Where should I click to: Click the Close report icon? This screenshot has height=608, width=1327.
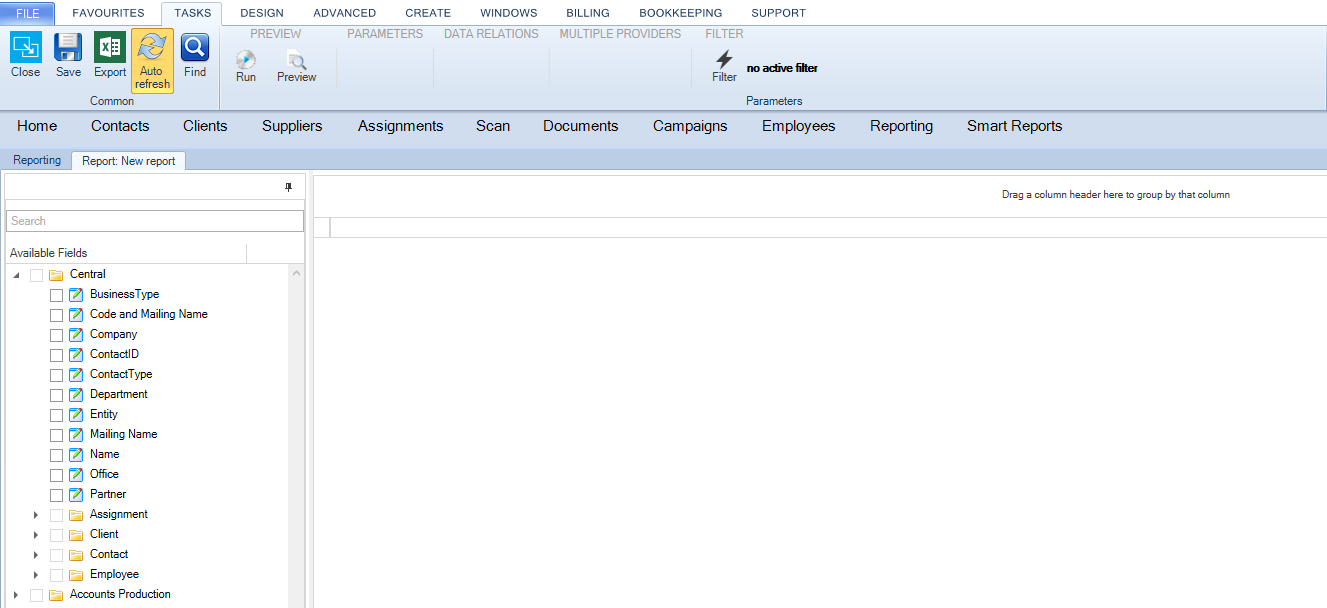(x=25, y=48)
